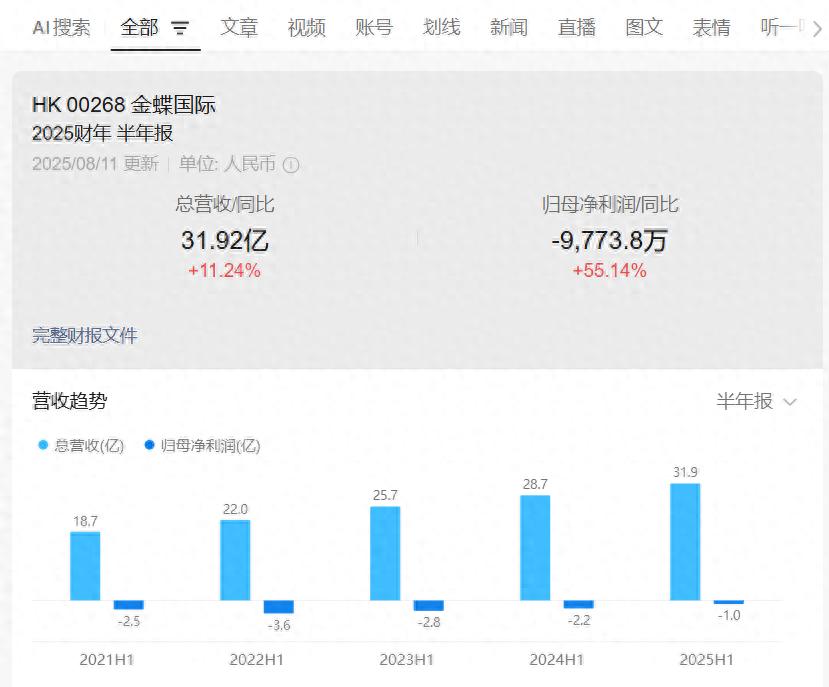Click the 2021H1 net profit bar above -2.5

pos(128,604)
